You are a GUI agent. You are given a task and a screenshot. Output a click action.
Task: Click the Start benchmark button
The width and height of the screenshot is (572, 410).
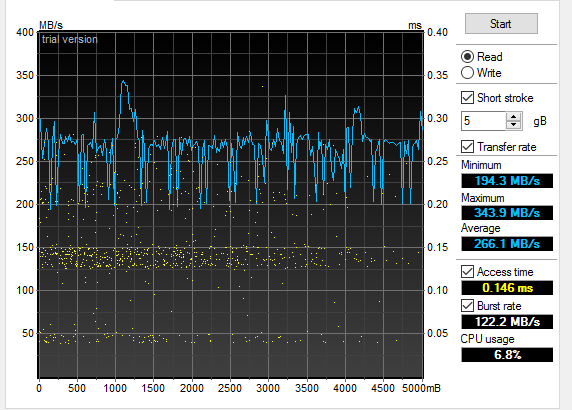coord(501,24)
